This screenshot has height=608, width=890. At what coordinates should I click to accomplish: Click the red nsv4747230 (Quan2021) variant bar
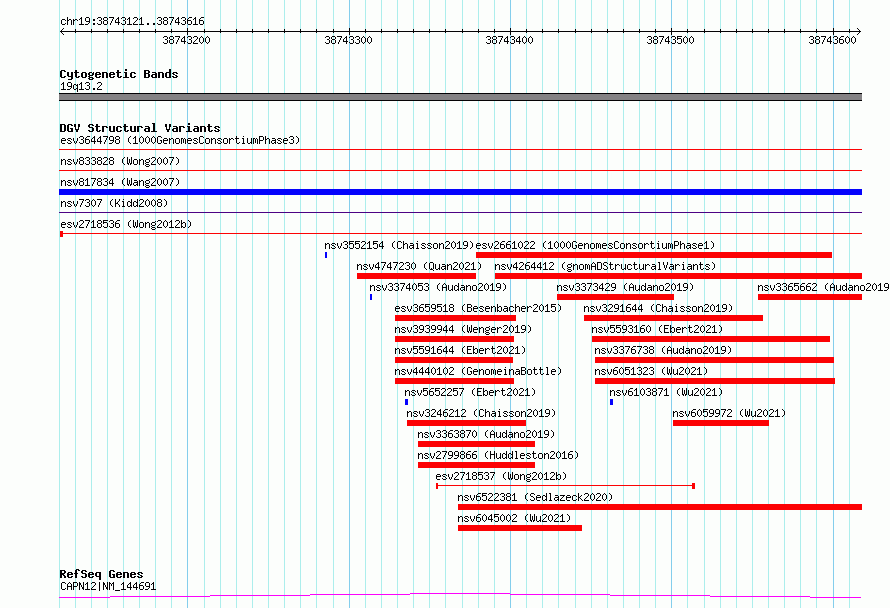coord(417,276)
